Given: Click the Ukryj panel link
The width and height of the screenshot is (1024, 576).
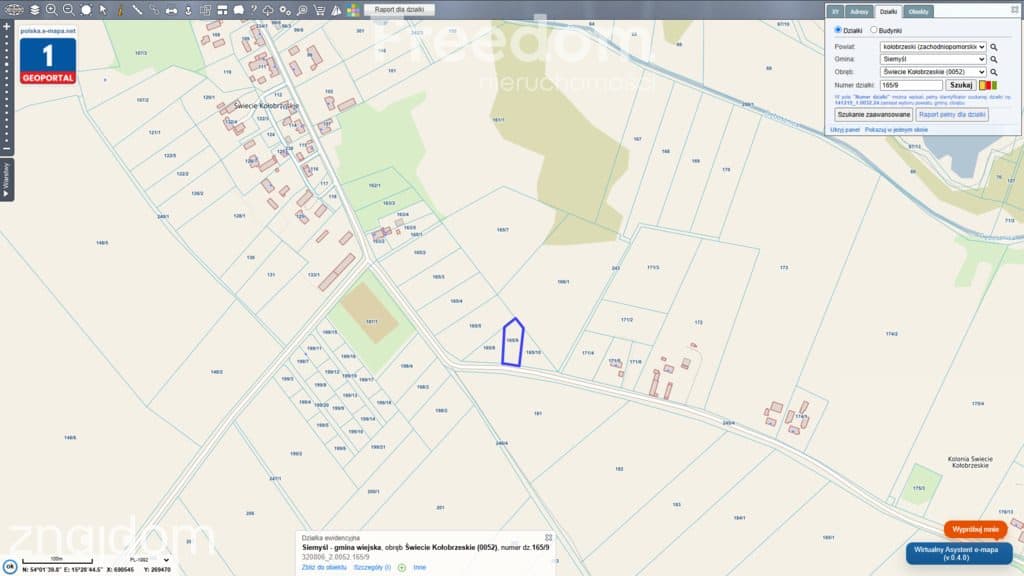Looking at the screenshot, I should pyautogui.click(x=845, y=130).
